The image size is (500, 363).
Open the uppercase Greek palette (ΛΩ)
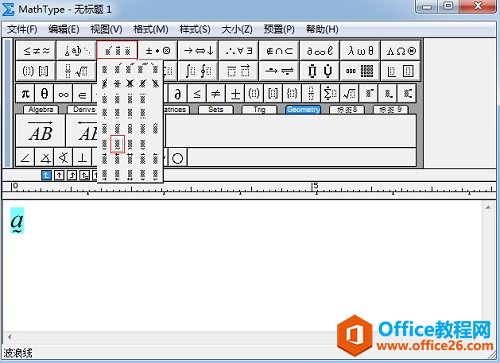point(401,51)
